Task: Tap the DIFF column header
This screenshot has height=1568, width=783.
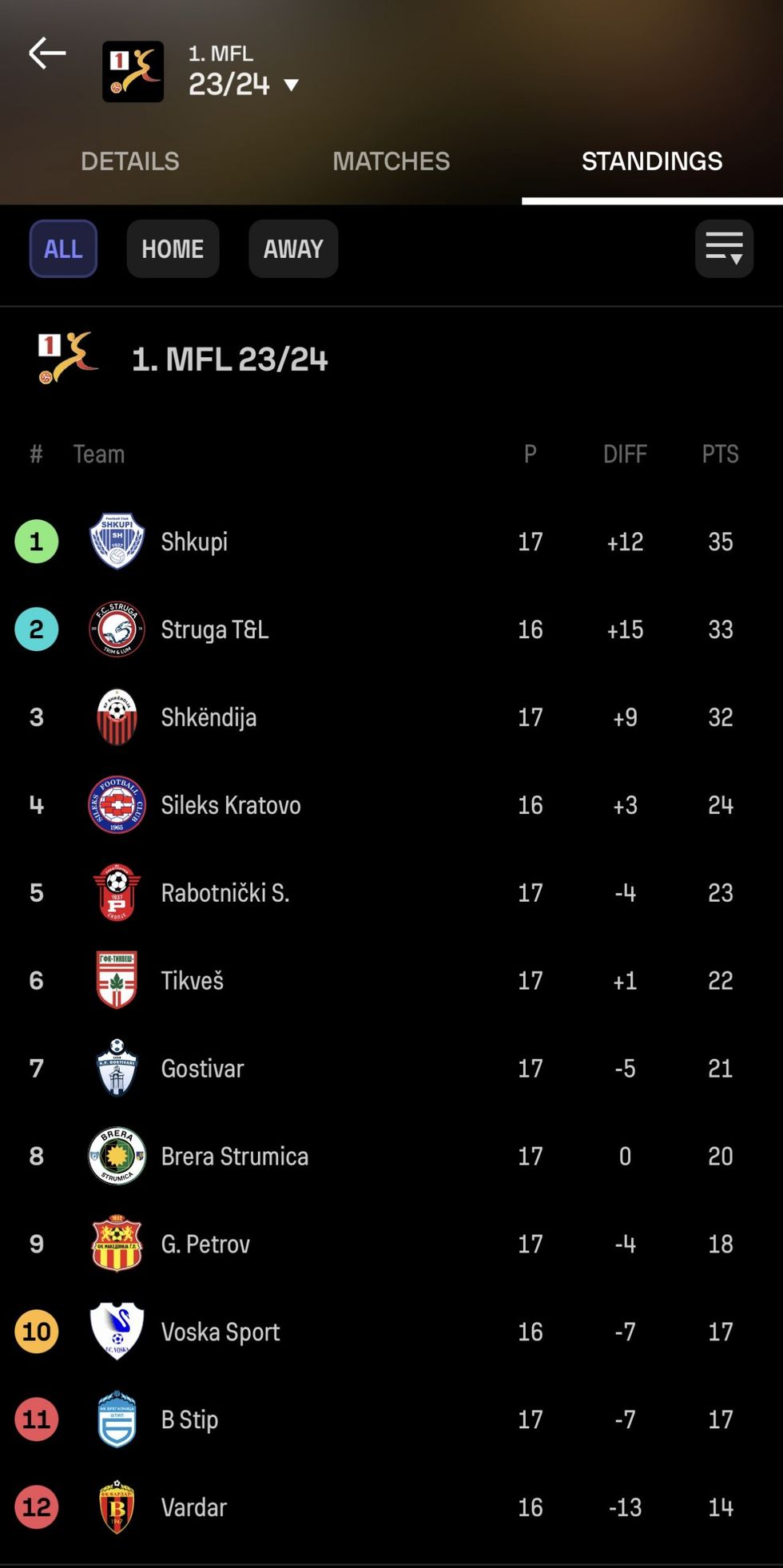Action: click(625, 454)
